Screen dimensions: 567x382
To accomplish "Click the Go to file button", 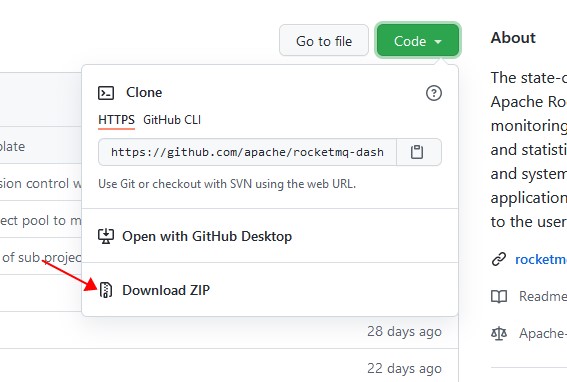I will (324, 41).
